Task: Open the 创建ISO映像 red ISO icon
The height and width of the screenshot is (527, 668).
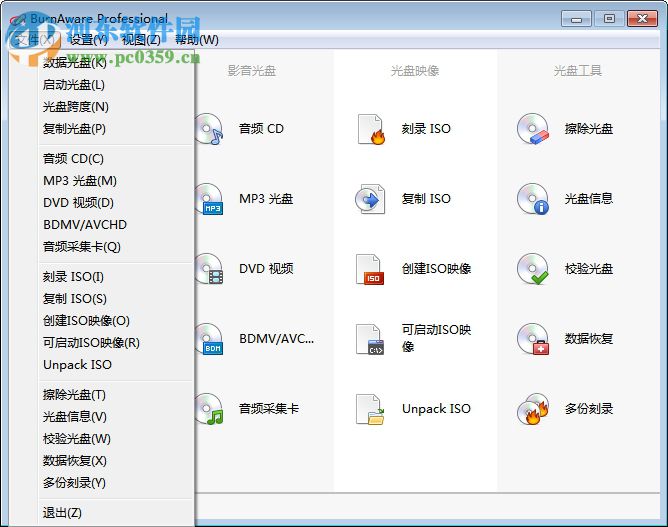Action: 370,269
